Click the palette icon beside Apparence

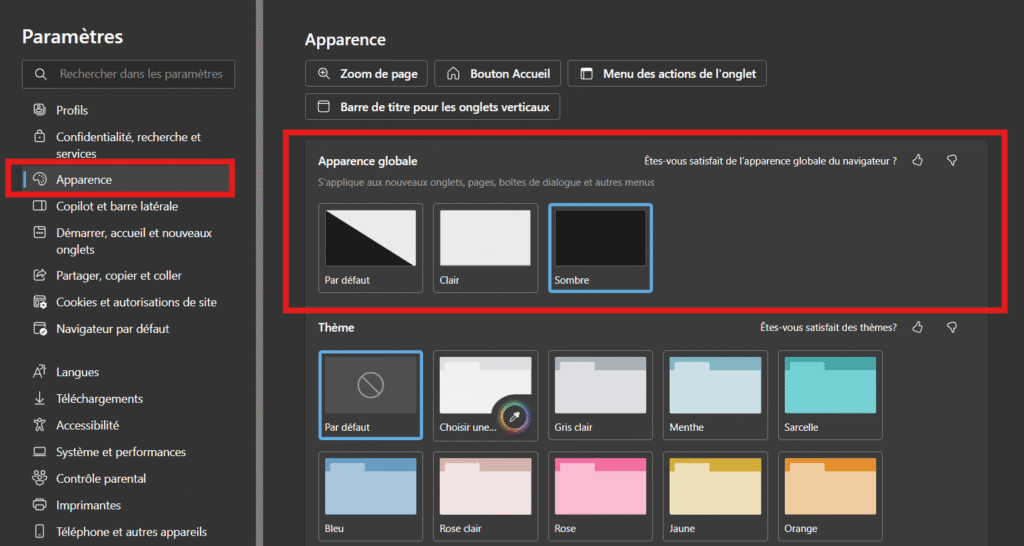point(40,179)
